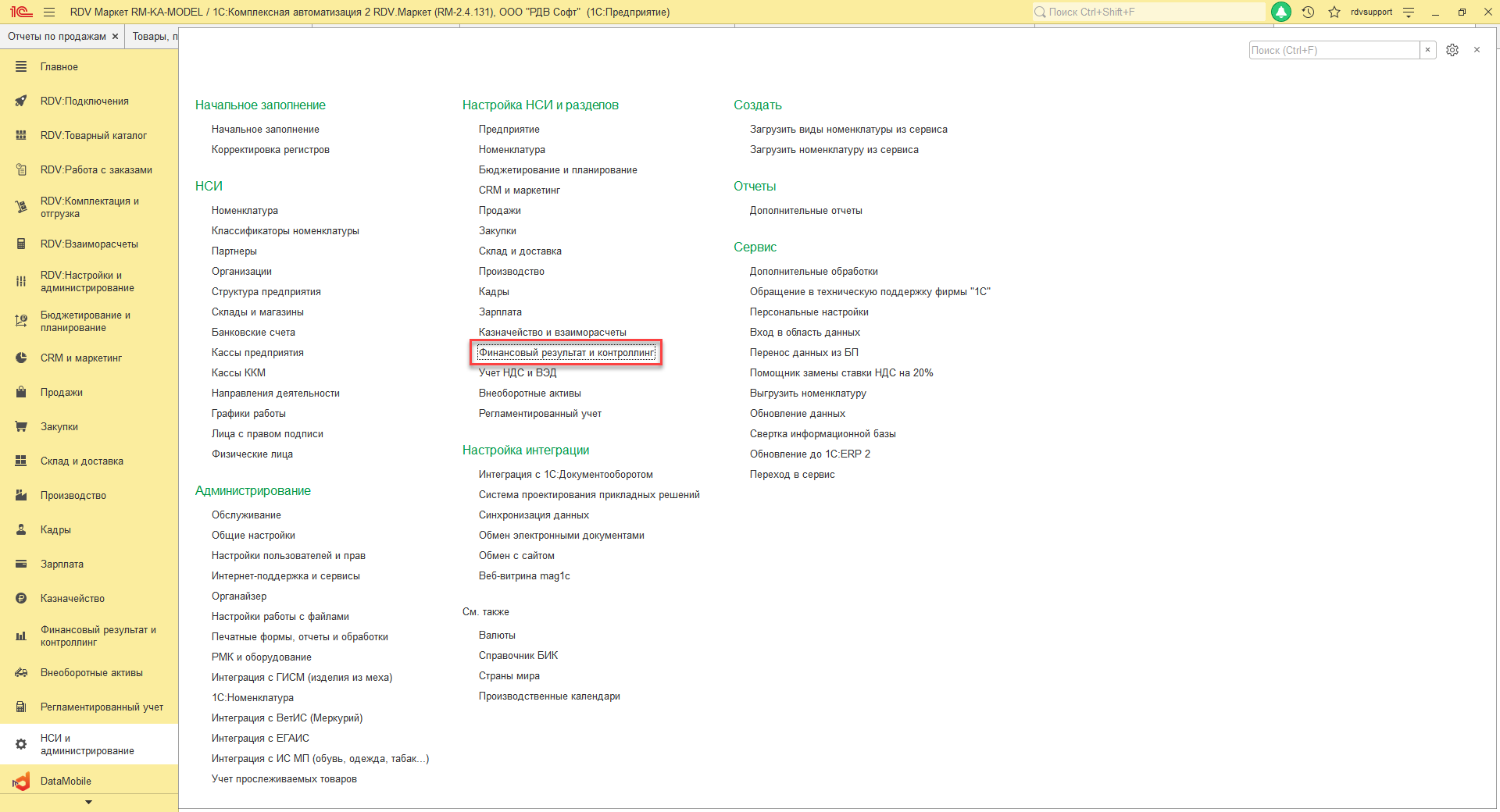Open the favorites star icon
Viewport: 1500px width, 812px height.
1334,12
